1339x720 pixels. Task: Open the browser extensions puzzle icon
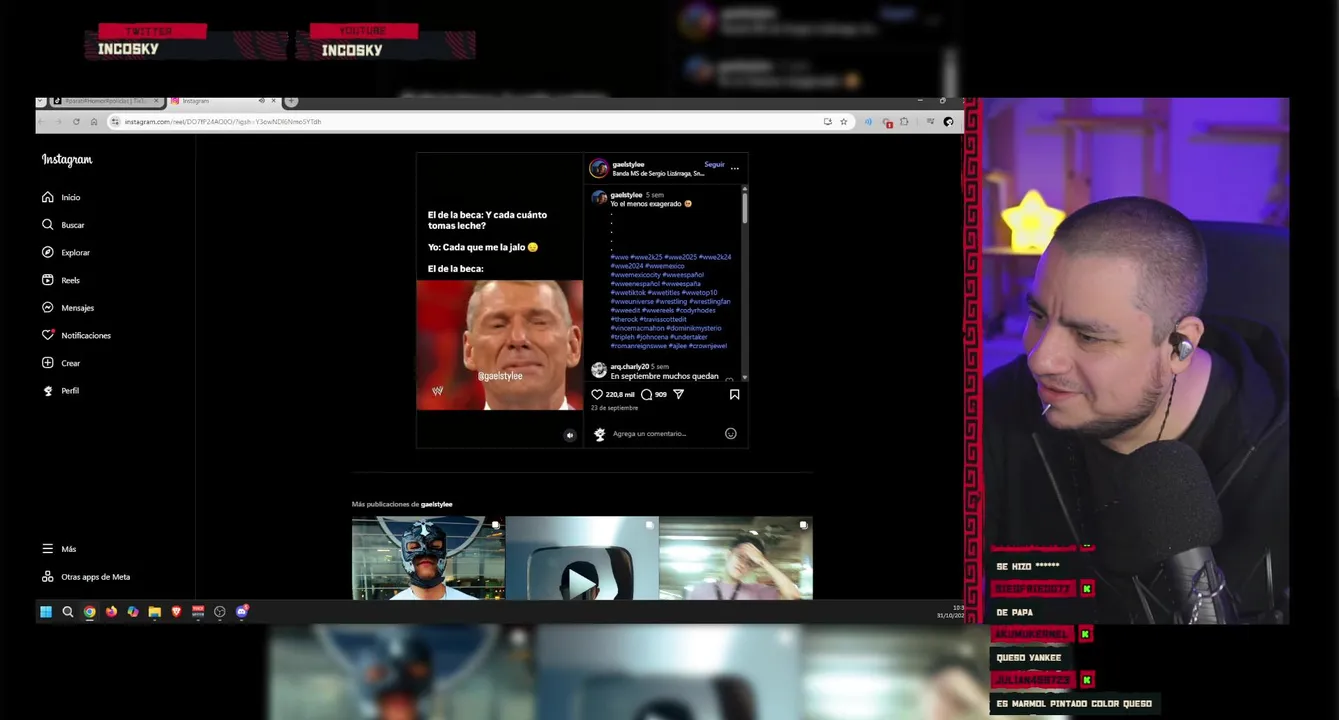(x=904, y=122)
